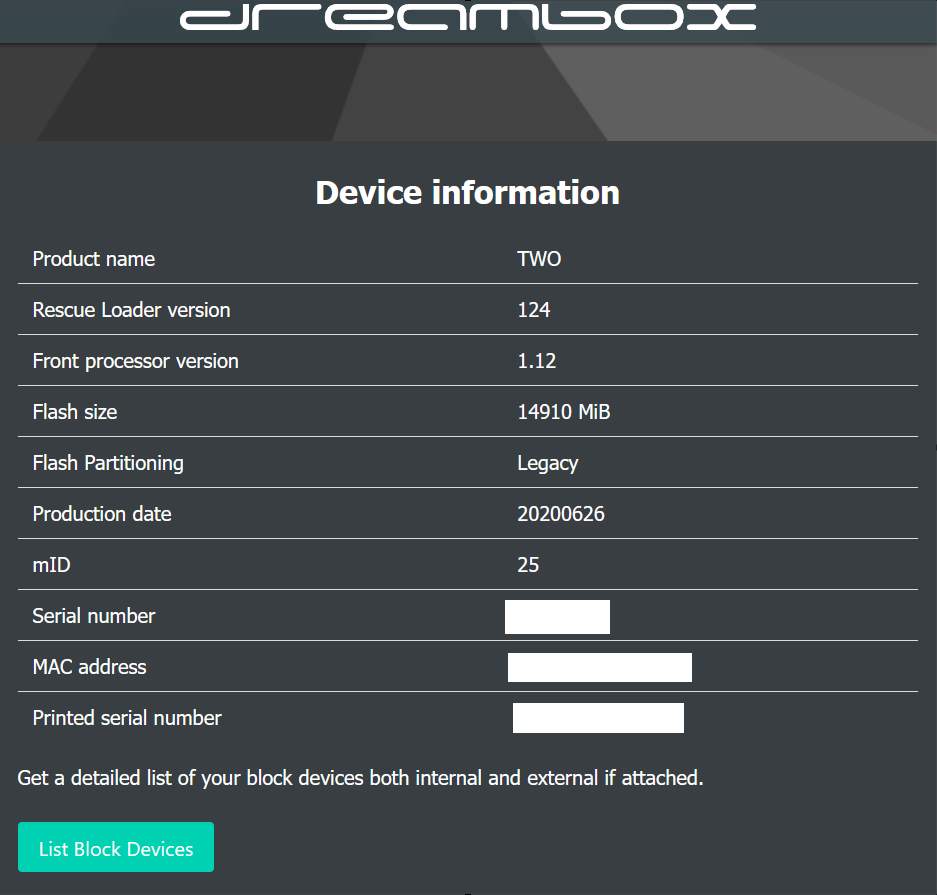
Task: Select the Production date label
Action: pyautogui.click(x=102, y=514)
